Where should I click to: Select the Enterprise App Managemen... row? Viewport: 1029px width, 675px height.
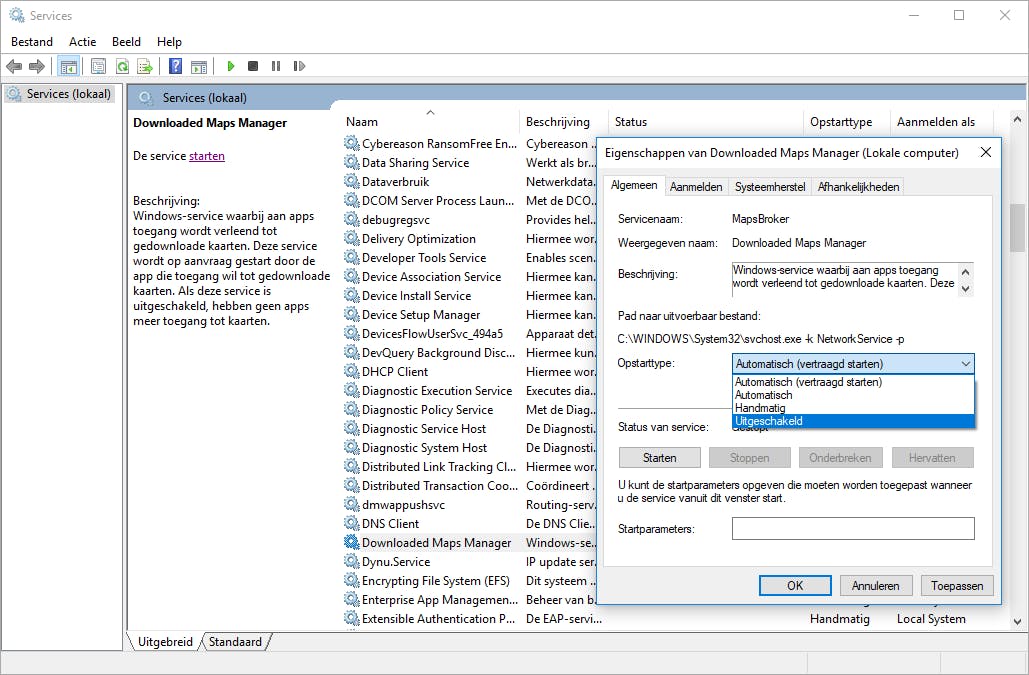(x=430, y=600)
